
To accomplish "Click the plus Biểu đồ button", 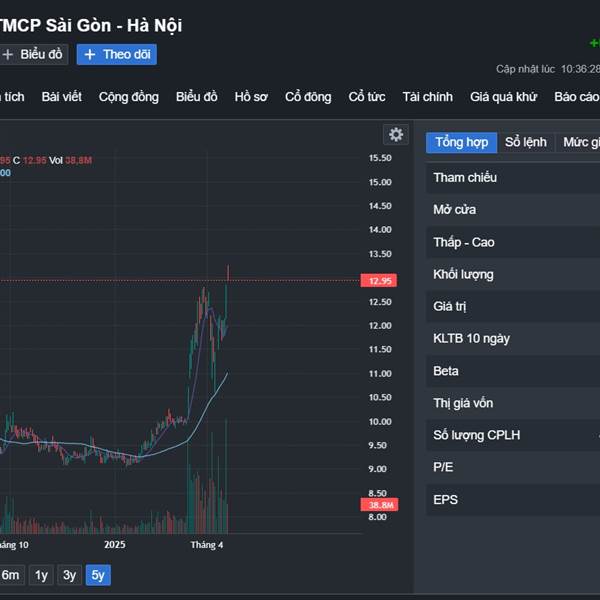I will point(33,54).
